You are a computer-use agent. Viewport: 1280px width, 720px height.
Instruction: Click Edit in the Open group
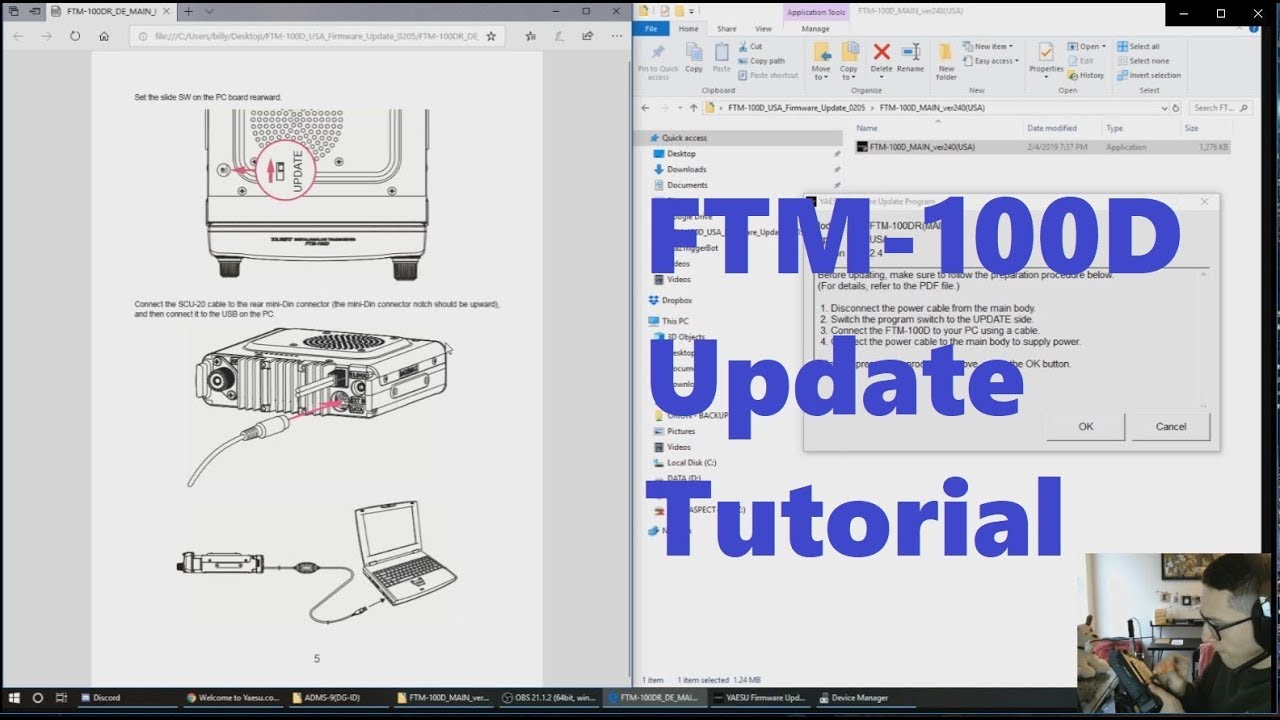pyautogui.click(x=1080, y=61)
